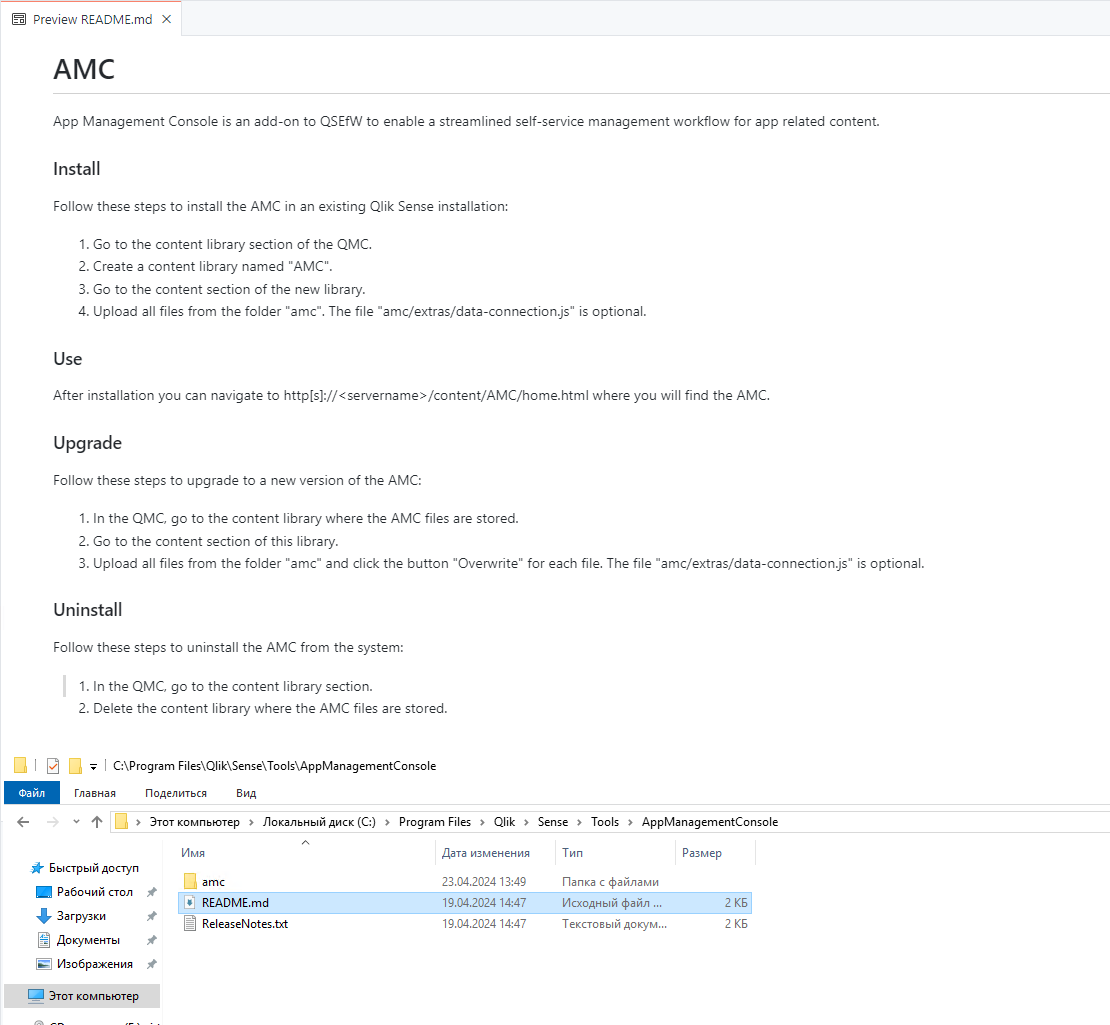Click the folder icon in the address bar
The image size is (1110, 1025).
click(122, 821)
